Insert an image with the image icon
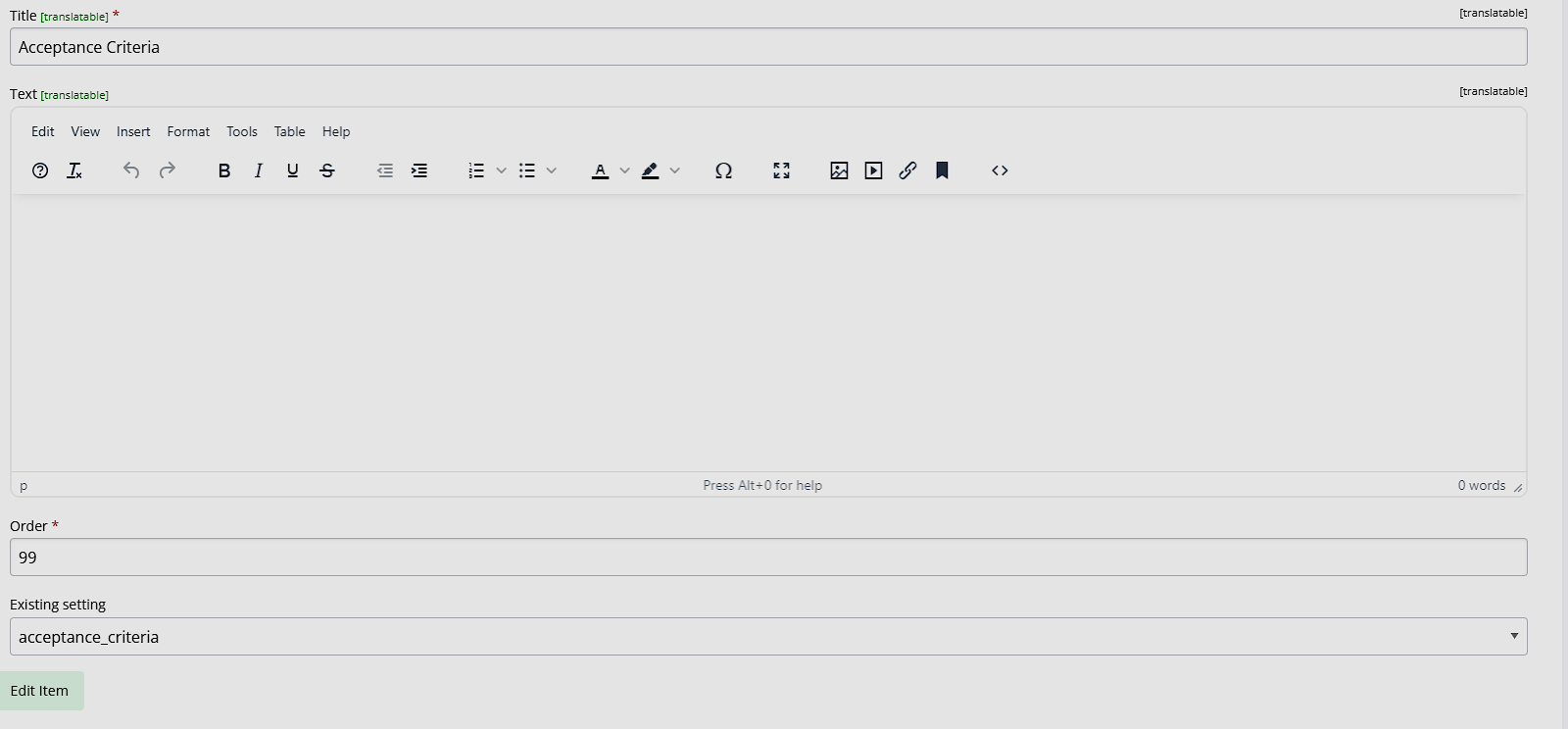Image resolution: width=1568 pixels, height=729 pixels. 839,170
